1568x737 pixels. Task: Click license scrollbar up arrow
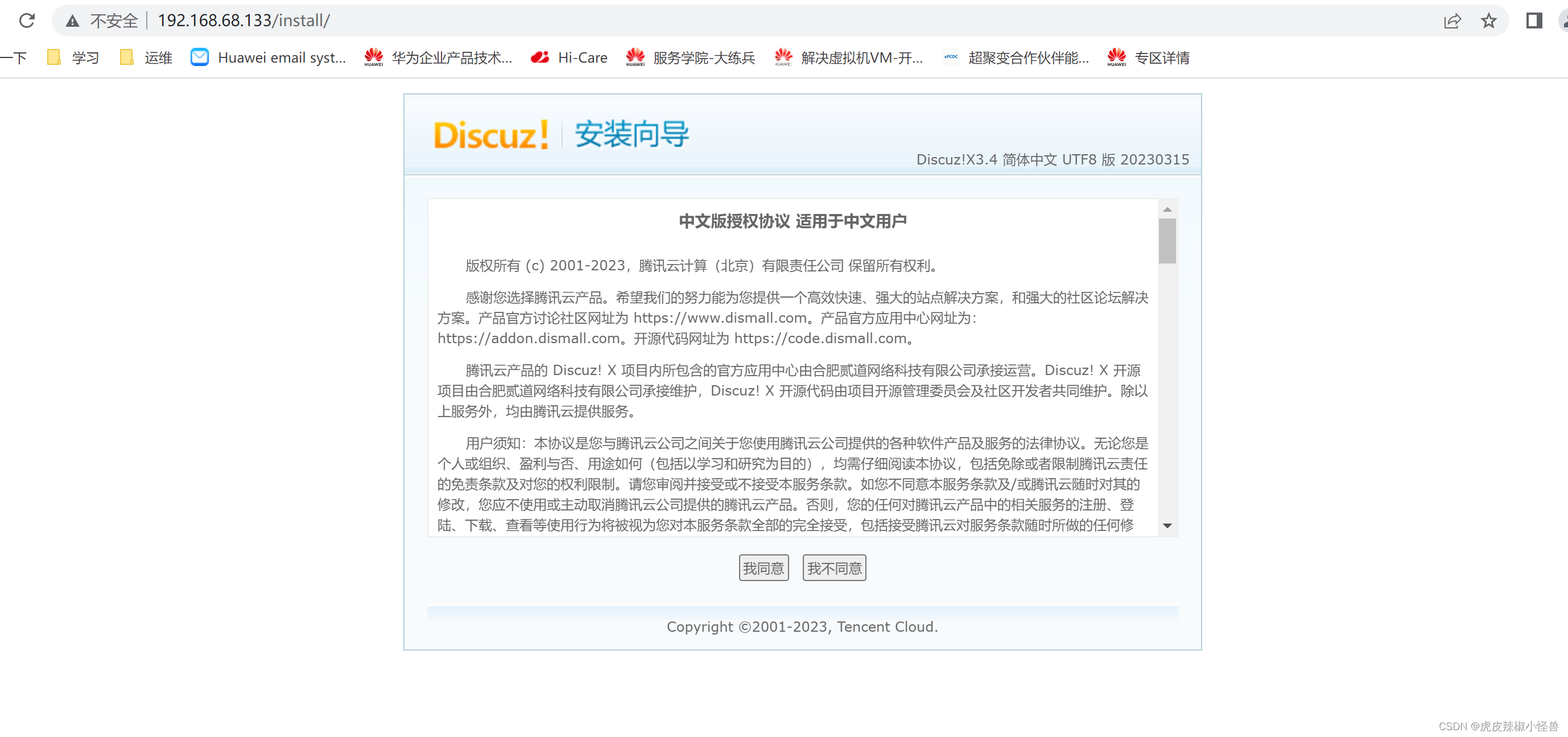pyautogui.click(x=1167, y=209)
